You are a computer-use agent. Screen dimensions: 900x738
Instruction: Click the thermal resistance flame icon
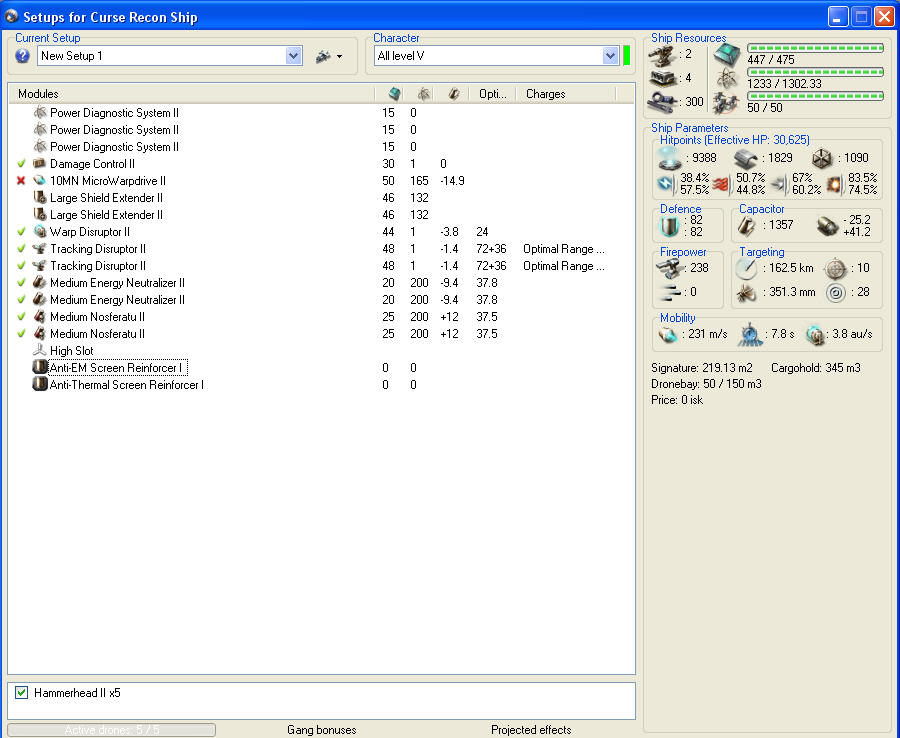point(721,184)
